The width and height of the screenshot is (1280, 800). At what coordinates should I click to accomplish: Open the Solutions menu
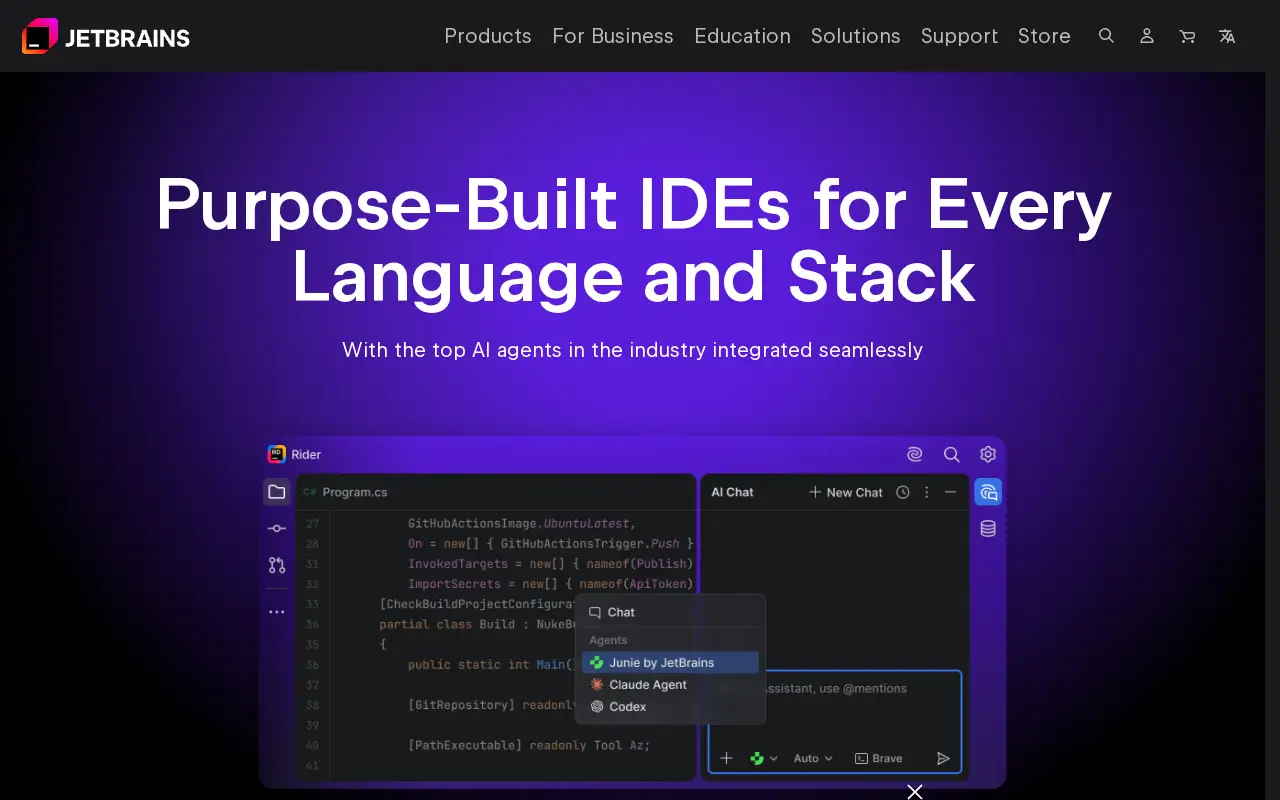855,36
